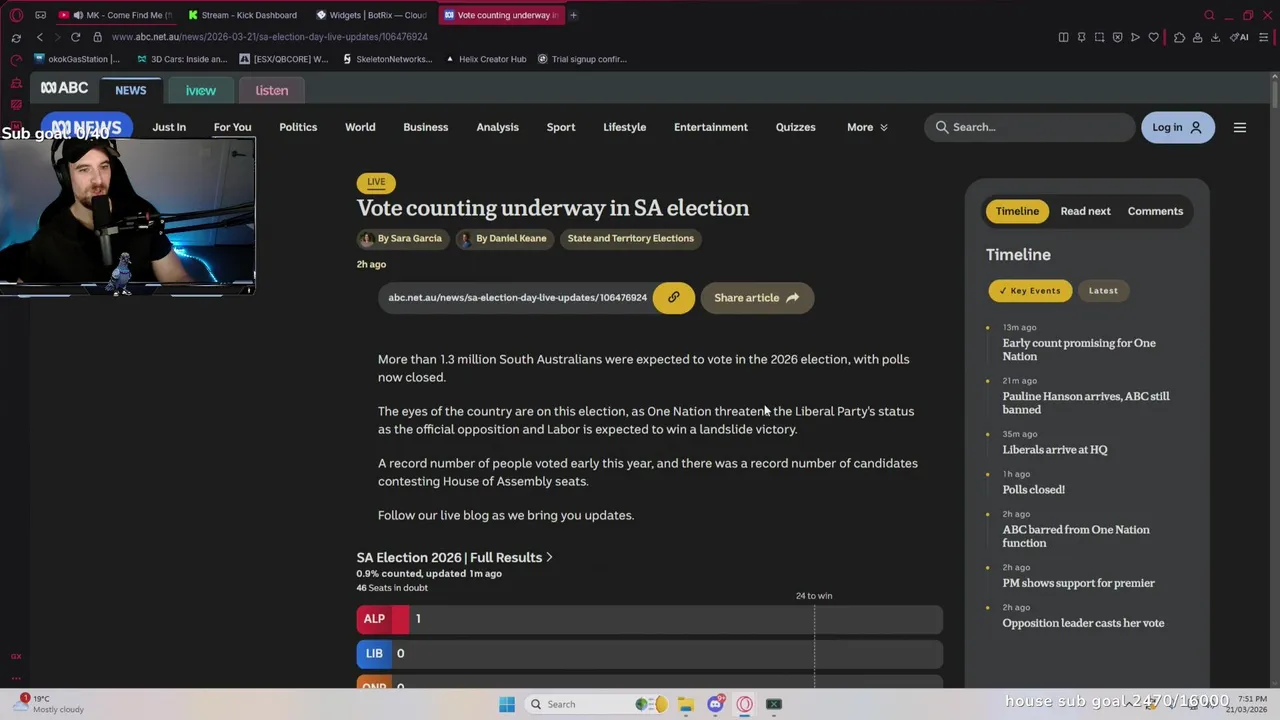
Task: Open okokGasStation bookmark
Action: pos(77,59)
